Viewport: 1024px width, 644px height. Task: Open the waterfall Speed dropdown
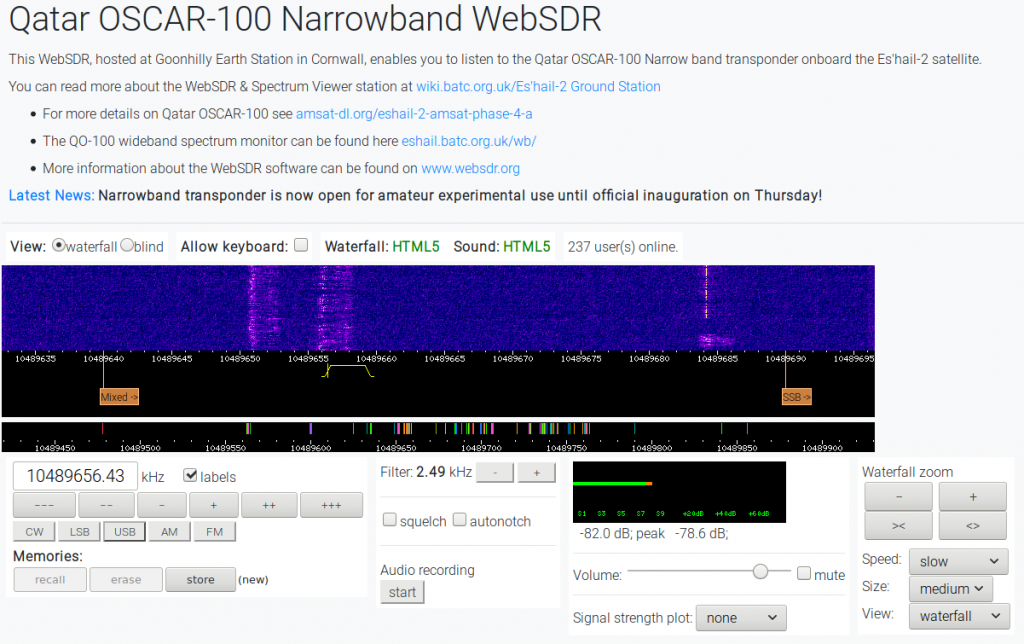[958, 562]
